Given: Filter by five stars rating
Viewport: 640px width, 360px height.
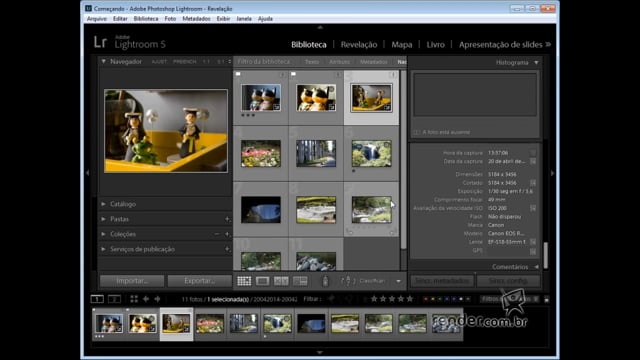Looking at the screenshot, I should [410, 299].
